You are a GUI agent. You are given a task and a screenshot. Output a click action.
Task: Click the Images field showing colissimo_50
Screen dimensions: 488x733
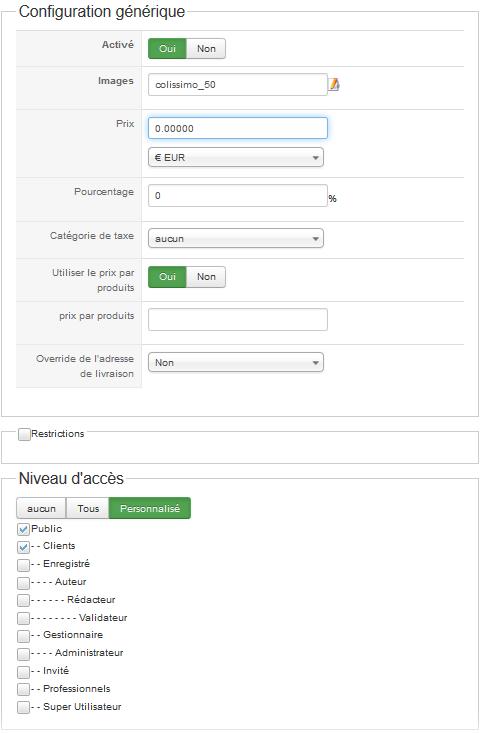coord(238,85)
